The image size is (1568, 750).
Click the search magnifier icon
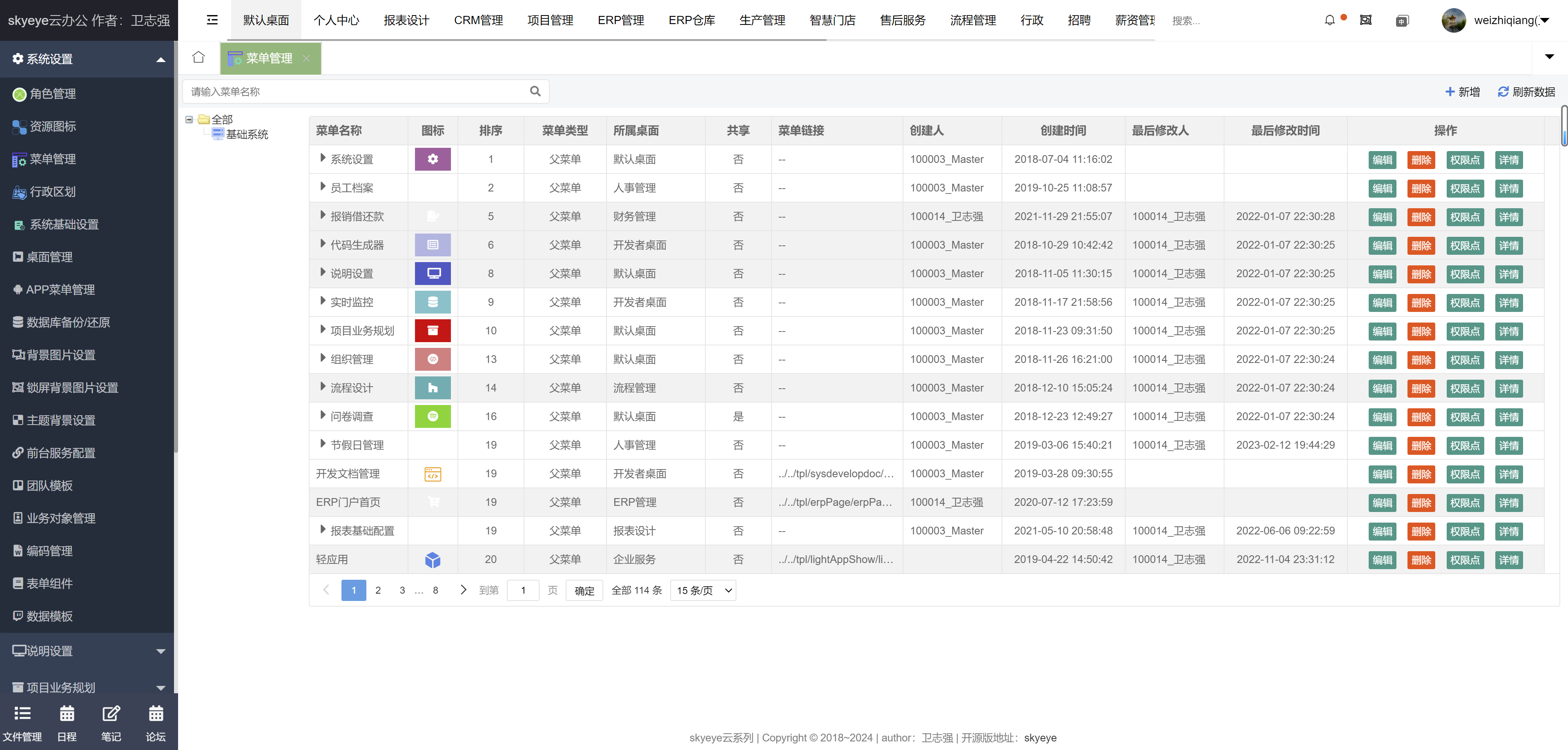pos(535,91)
